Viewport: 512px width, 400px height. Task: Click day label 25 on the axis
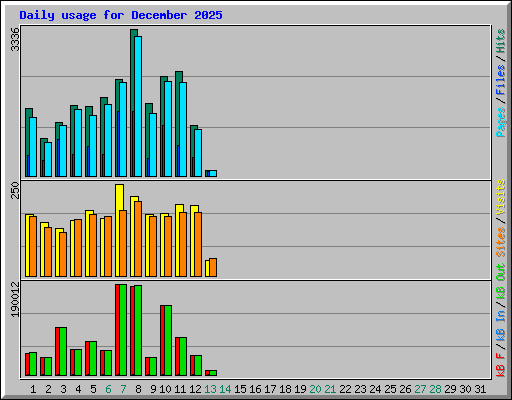click(390, 389)
